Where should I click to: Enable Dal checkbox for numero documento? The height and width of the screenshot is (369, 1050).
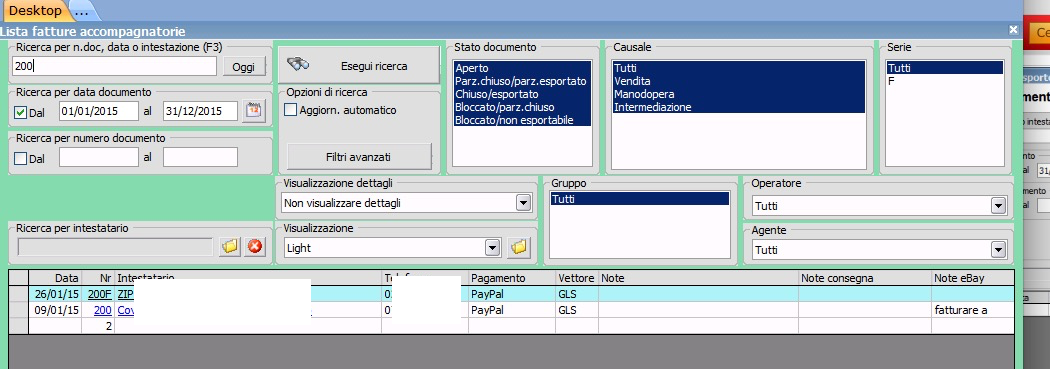pyautogui.click(x=20, y=158)
